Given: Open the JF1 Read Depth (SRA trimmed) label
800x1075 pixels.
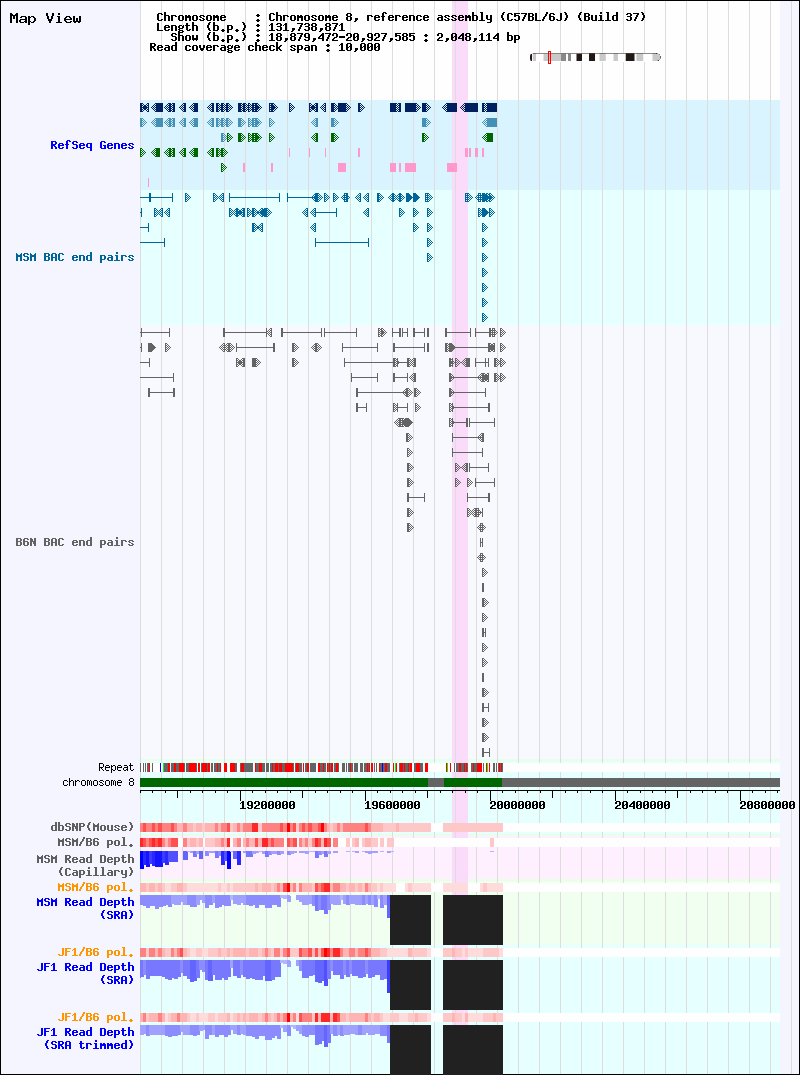Looking at the screenshot, I should pyautogui.click(x=86, y=1038).
